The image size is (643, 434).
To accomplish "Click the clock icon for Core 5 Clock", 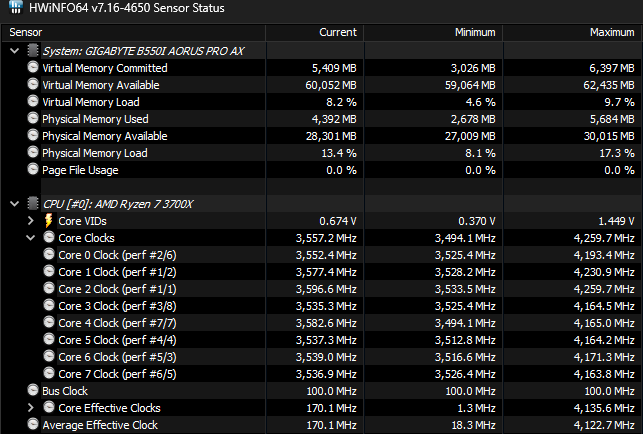I will [x=49, y=339].
